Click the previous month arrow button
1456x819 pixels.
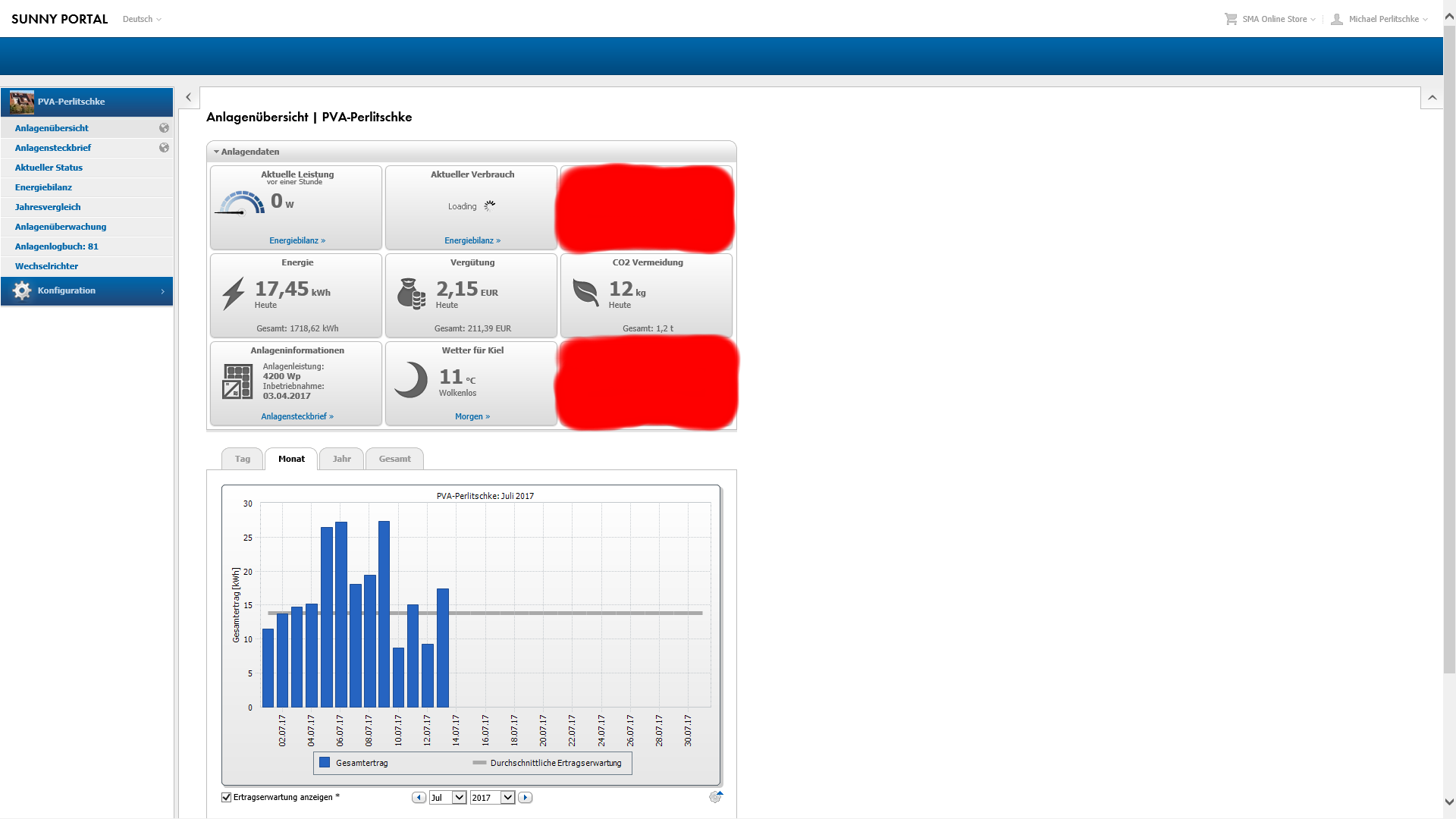click(419, 798)
